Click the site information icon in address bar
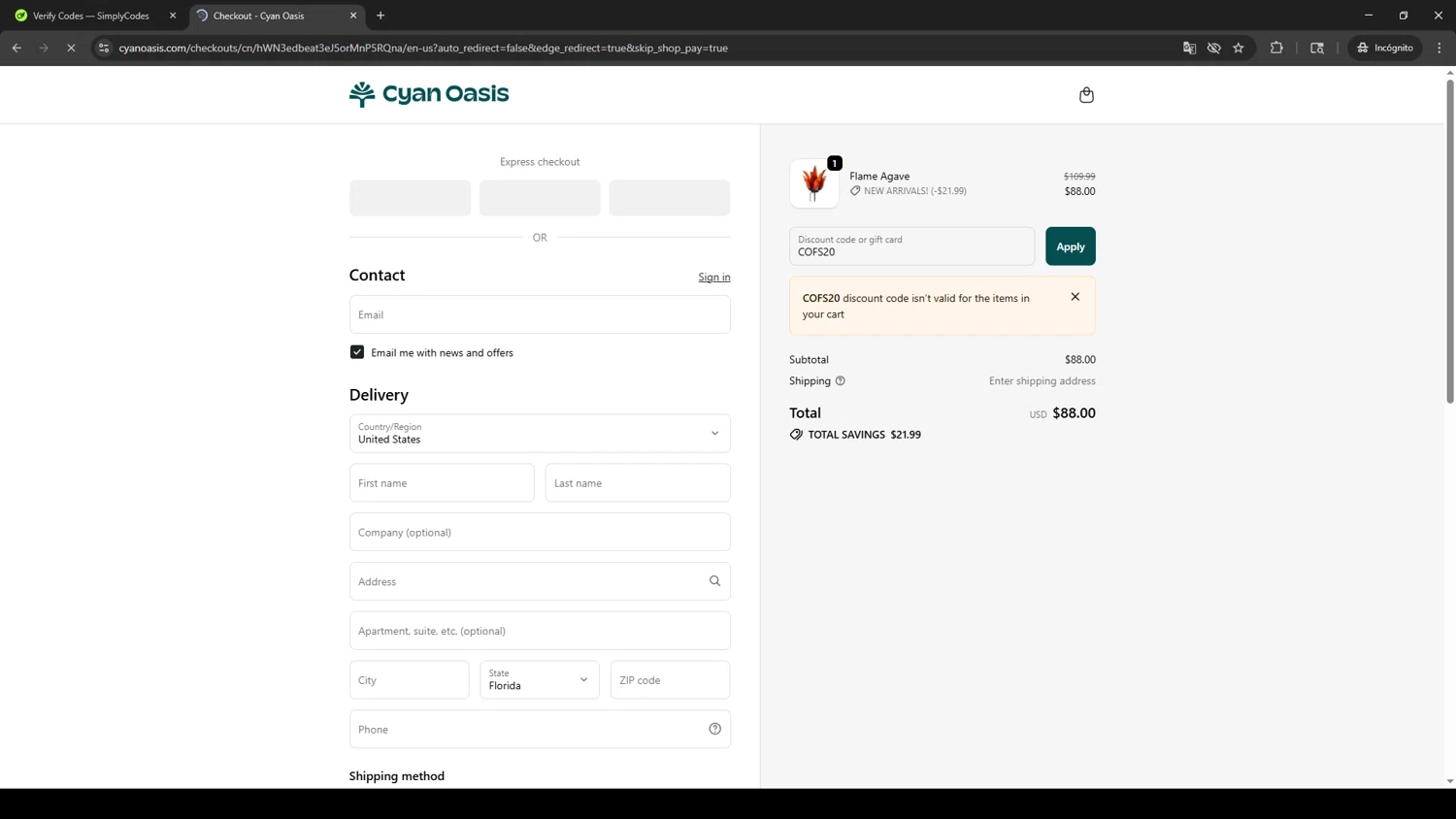Viewport: 1456px width, 819px height. (104, 48)
